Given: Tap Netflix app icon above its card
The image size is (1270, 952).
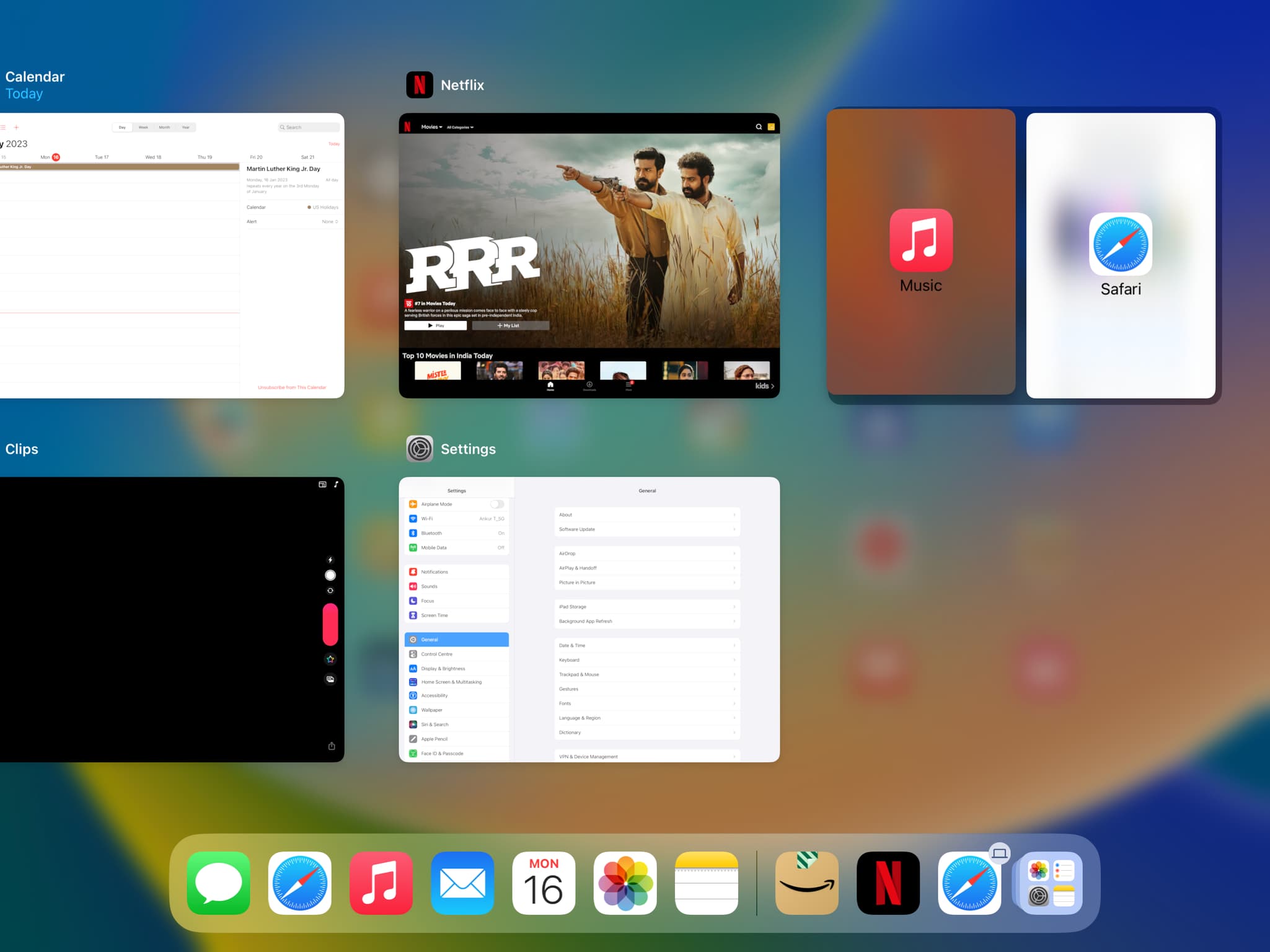Looking at the screenshot, I should click(420, 85).
